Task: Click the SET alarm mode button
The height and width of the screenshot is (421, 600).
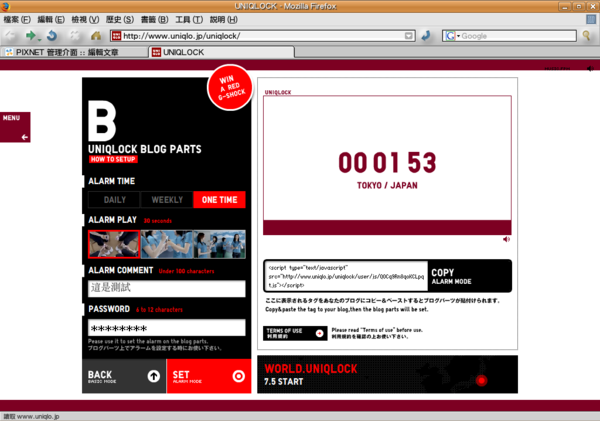Action: (x=209, y=376)
